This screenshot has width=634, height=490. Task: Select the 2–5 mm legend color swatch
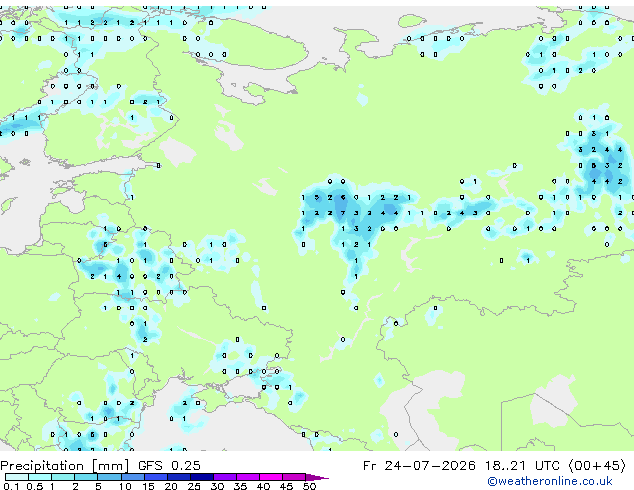[86, 477]
